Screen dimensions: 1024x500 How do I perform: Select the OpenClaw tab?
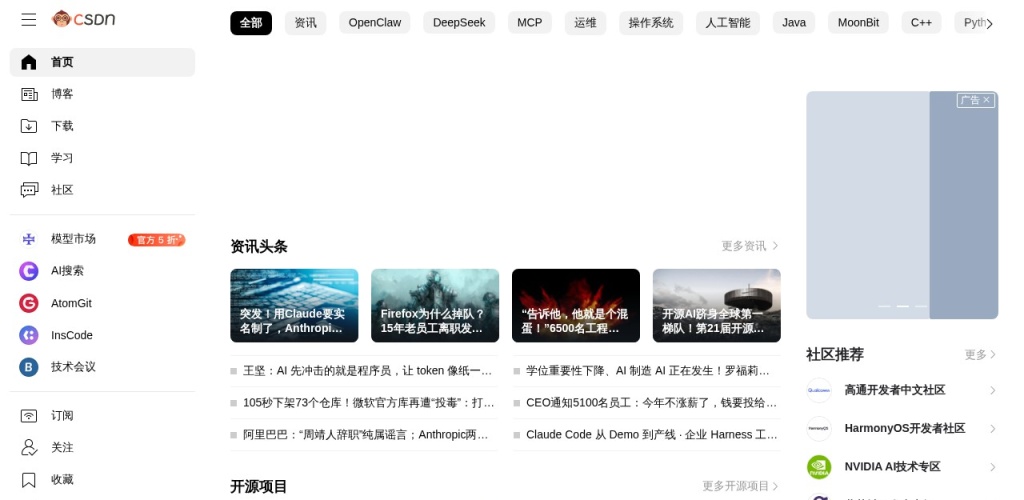pos(375,23)
